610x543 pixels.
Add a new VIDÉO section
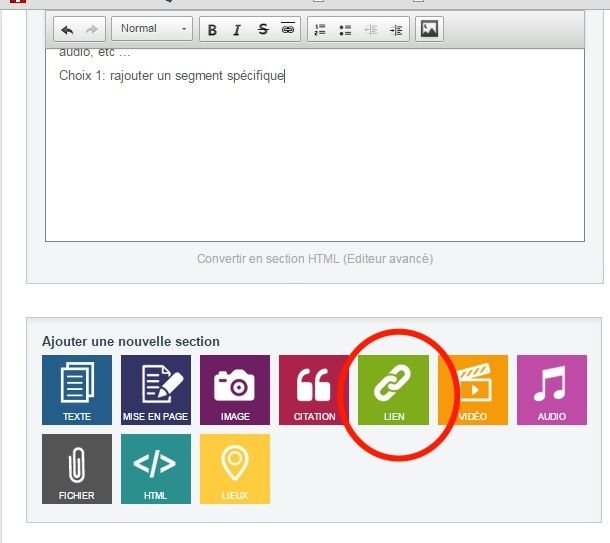pyautogui.click(x=473, y=390)
